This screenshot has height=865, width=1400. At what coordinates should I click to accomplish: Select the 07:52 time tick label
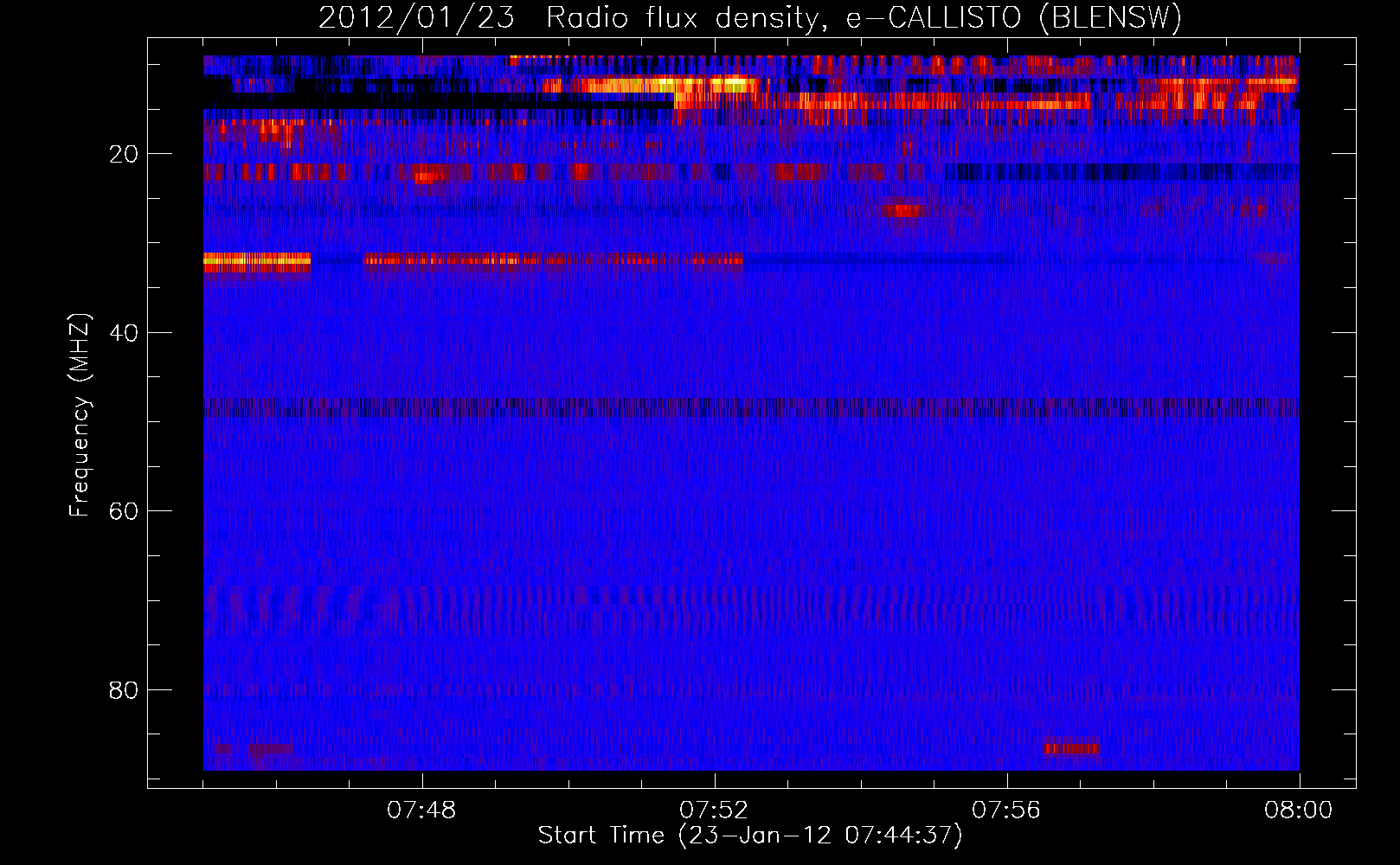point(714,811)
